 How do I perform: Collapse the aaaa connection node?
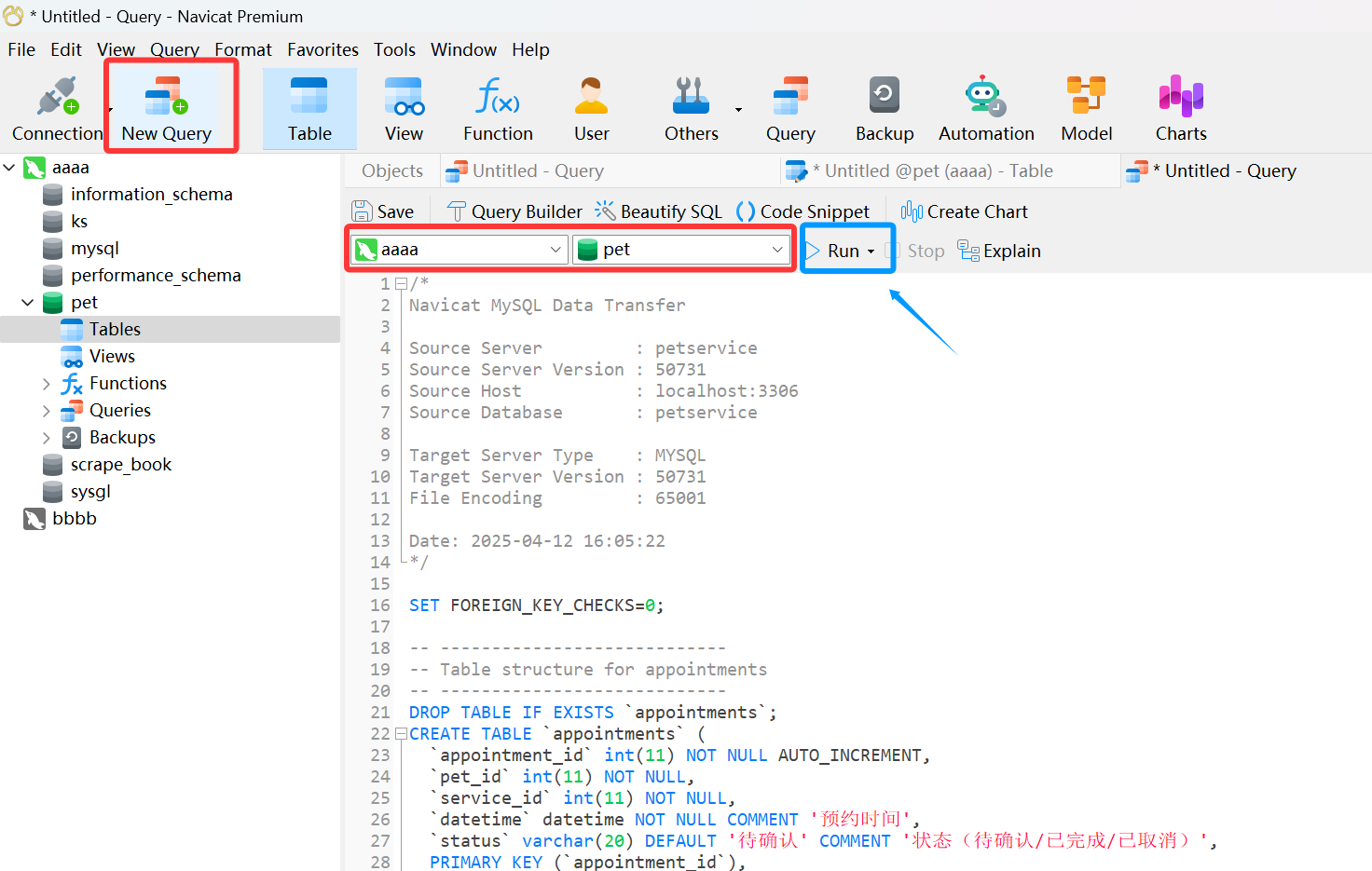(x=9, y=168)
